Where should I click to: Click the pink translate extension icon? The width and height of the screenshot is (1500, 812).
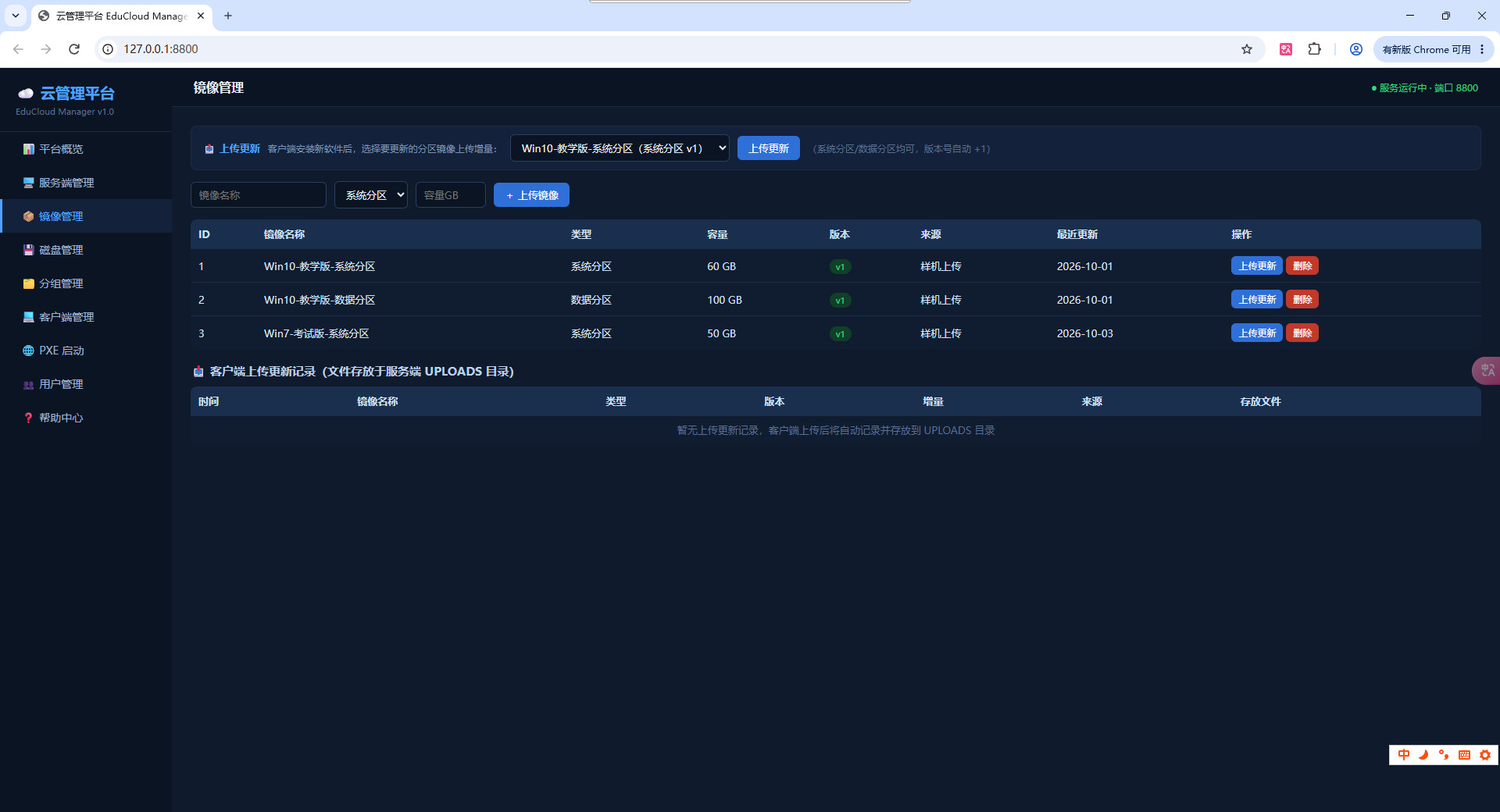click(x=1286, y=49)
